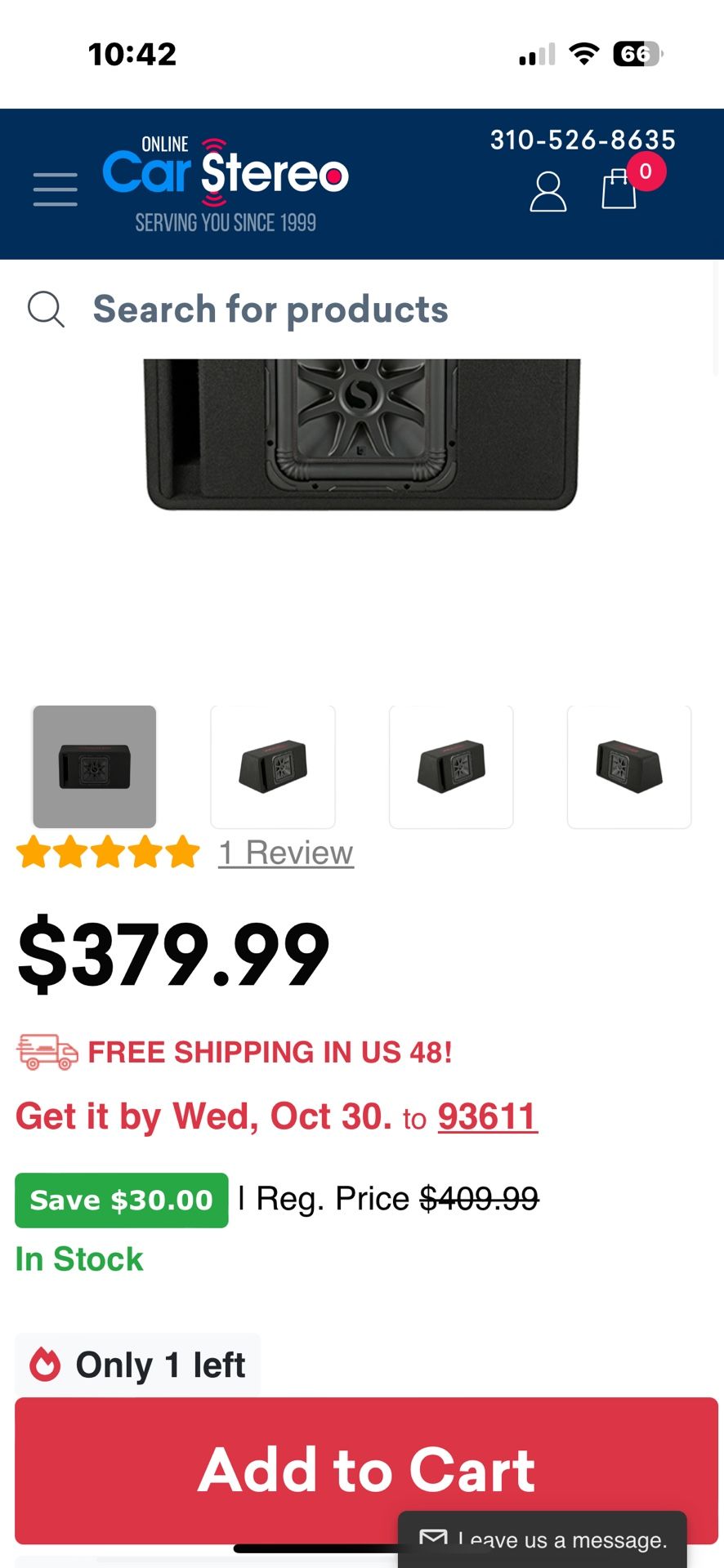Tap the envelope icon in message widget

433,1539
